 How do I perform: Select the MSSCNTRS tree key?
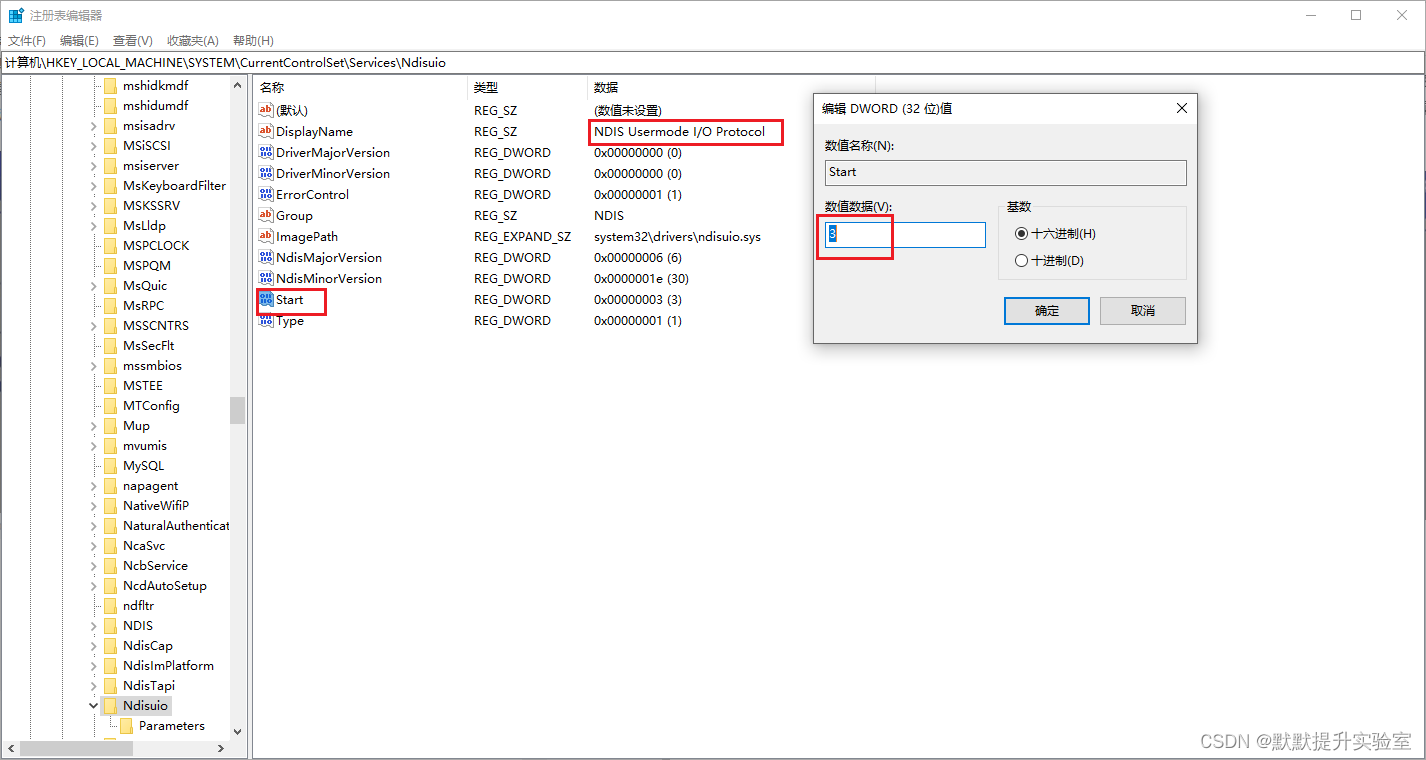click(155, 326)
